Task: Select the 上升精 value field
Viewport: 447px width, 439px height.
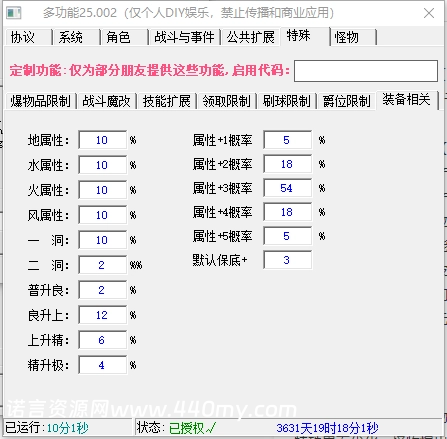Action: point(102,340)
